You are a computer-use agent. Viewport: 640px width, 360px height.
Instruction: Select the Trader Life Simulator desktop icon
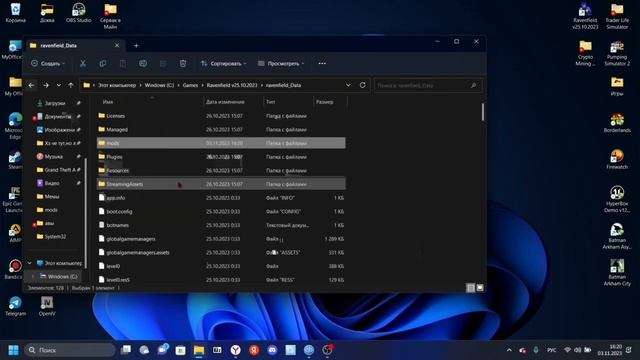coord(617,16)
